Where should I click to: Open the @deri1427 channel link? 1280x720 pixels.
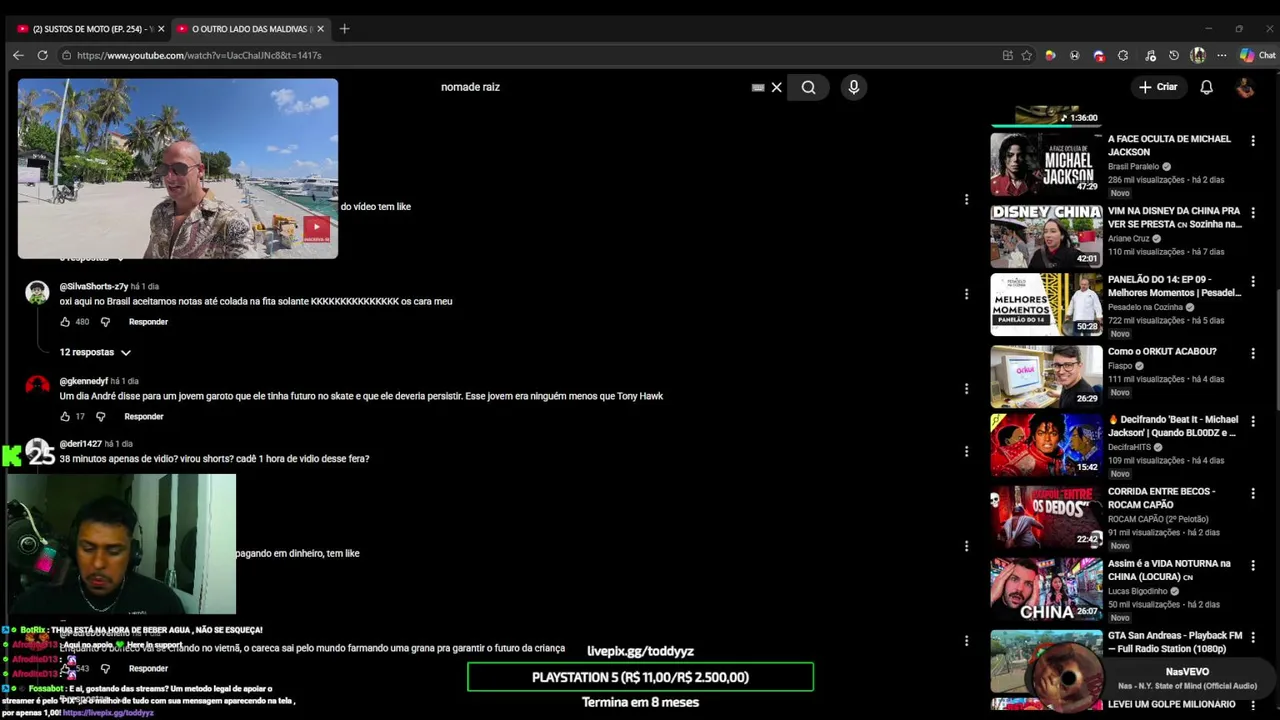(80, 443)
